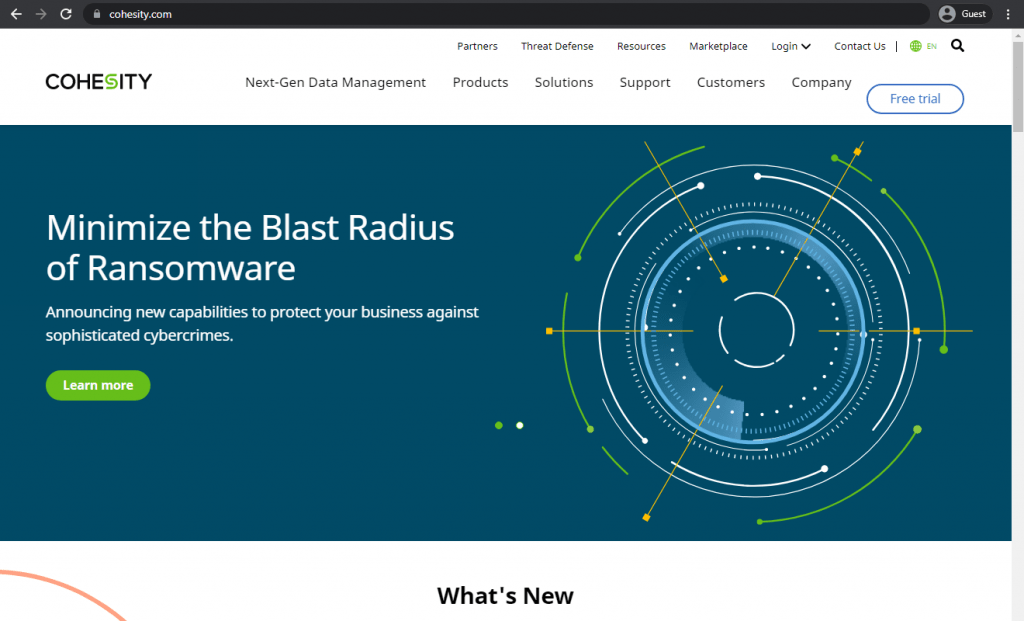The width and height of the screenshot is (1024, 621).
Task: Open the browser three-dot menu
Action: pos(1008,14)
